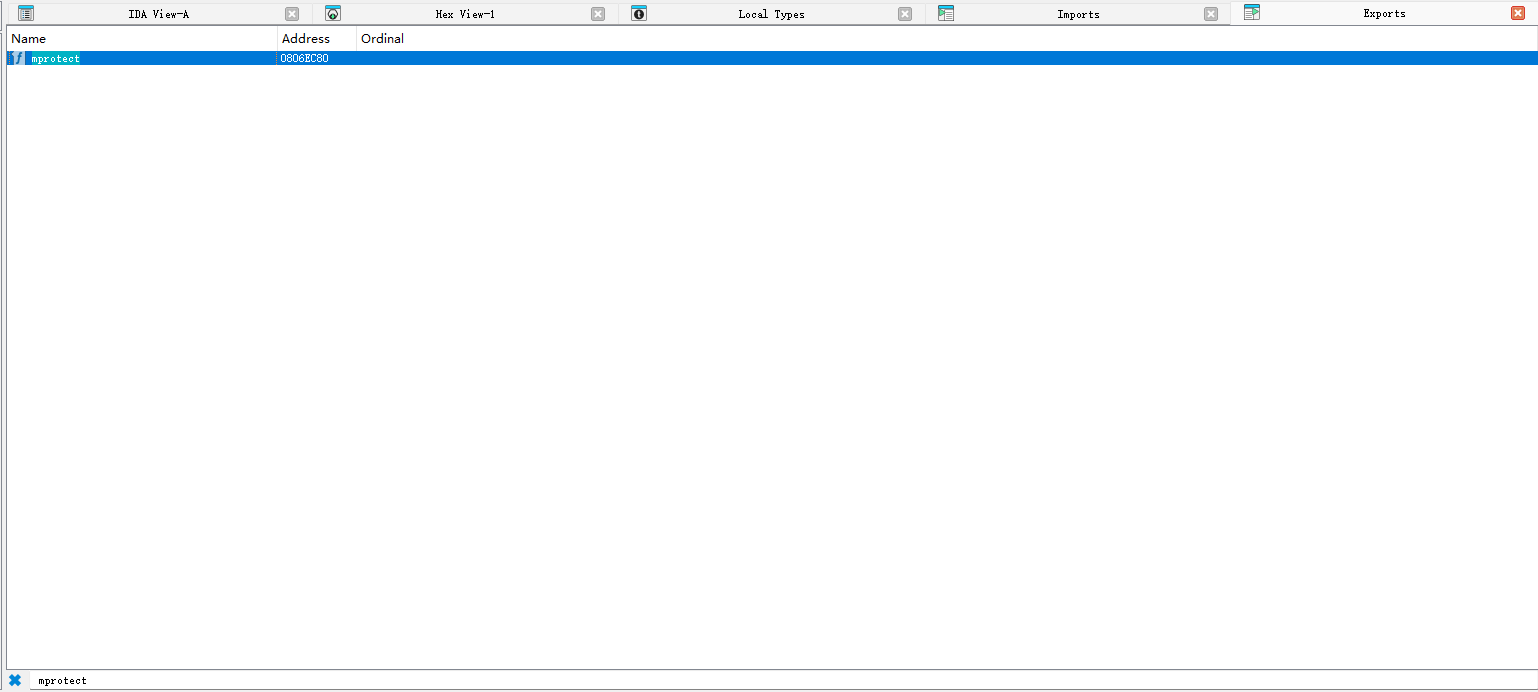The width and height of the screenshot is (1538, 692).
Task: Switch to the IDA View-A tab
Action: coord(158,14)
